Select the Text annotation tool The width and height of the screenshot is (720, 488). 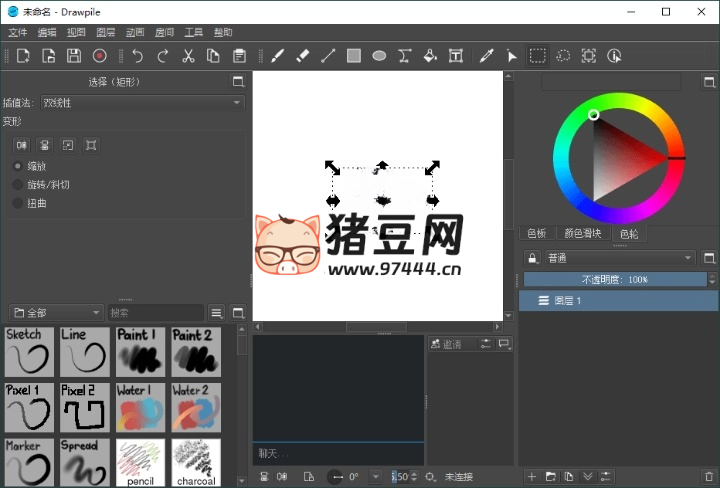click(456, 56)
